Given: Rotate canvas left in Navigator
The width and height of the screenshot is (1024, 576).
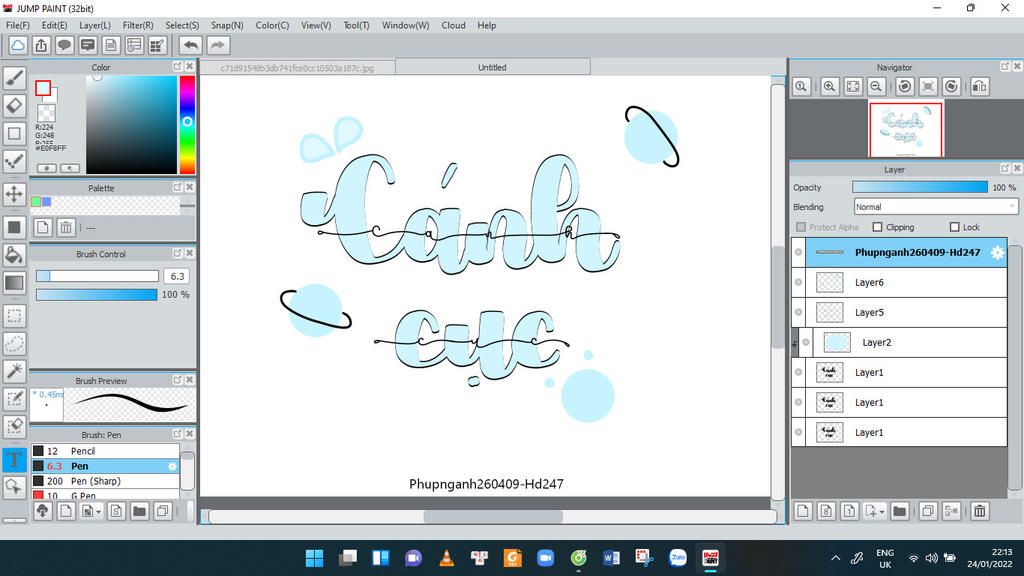Looking at the screenshot, I should pyautogui.click(x=904, y=86).
